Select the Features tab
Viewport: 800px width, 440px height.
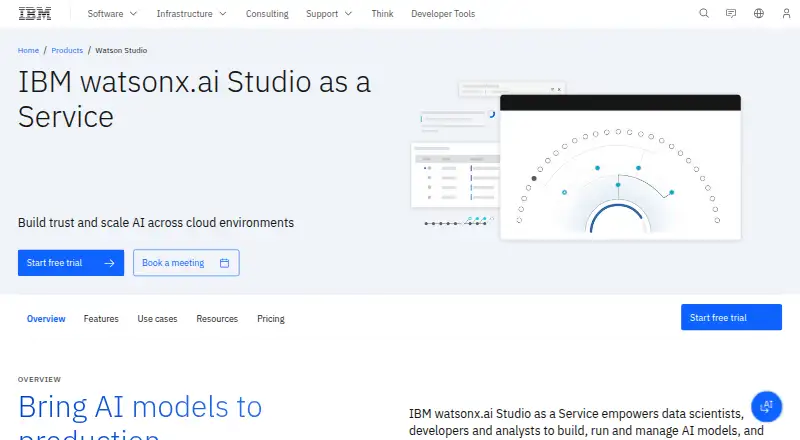coord(101,319)
